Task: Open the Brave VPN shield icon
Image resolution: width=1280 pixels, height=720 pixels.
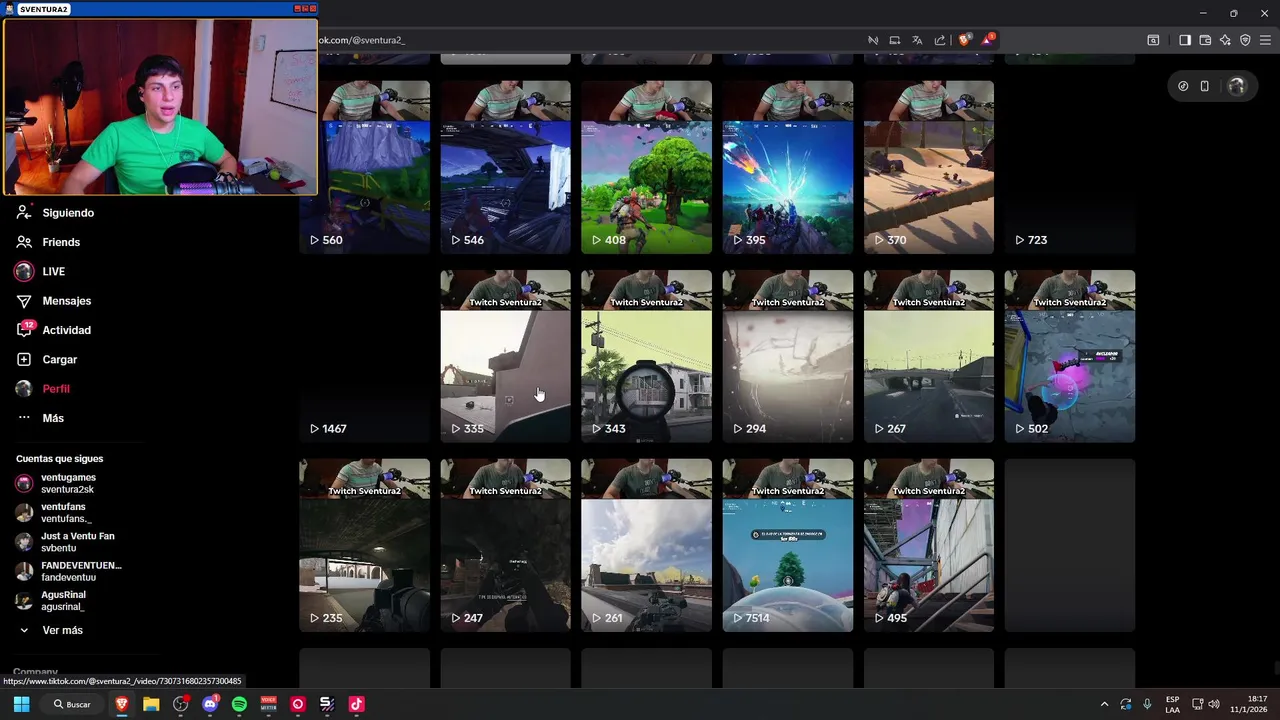Action: pos(1245,40)
